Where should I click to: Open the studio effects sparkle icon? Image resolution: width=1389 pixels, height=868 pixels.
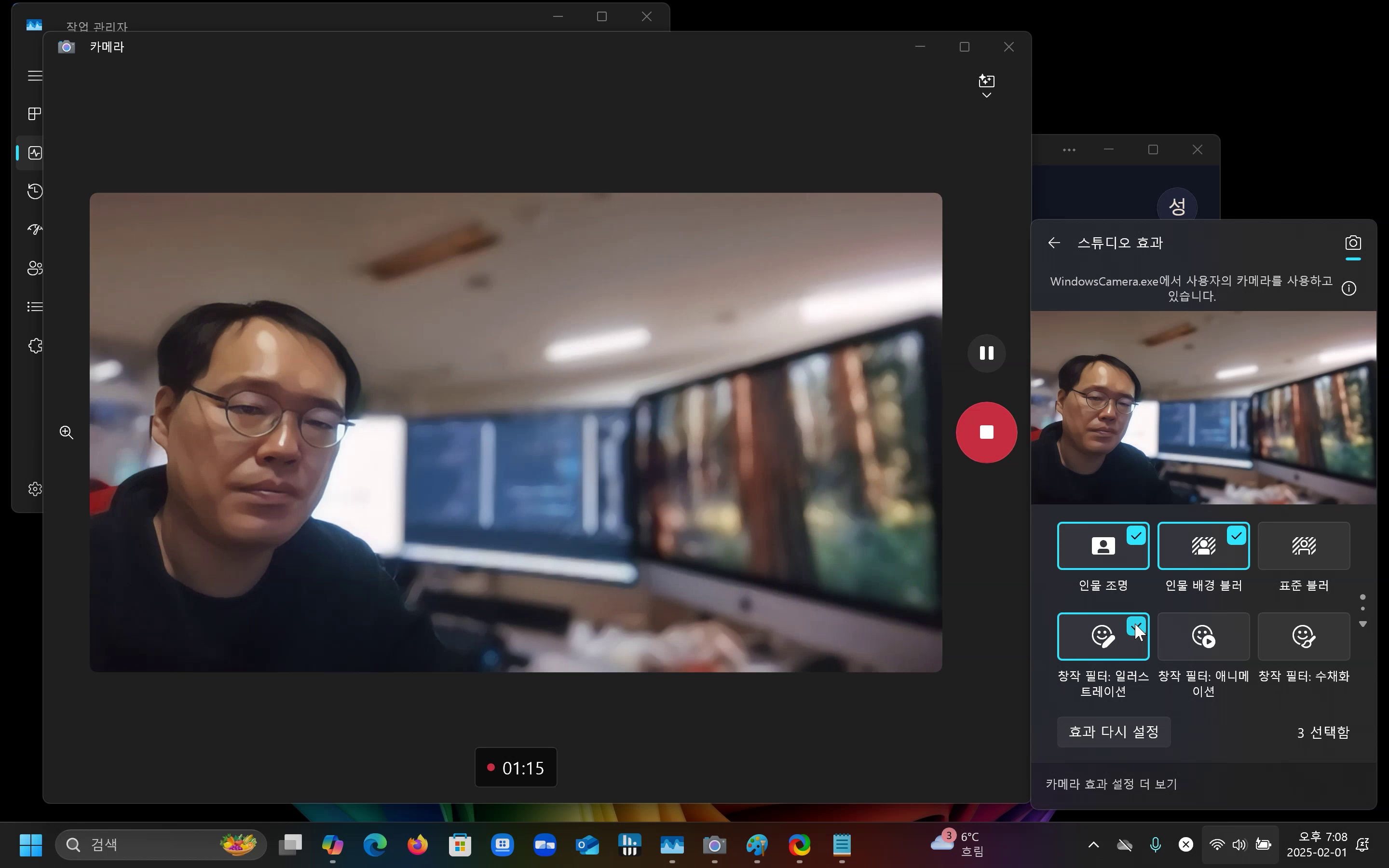point(986,81)
